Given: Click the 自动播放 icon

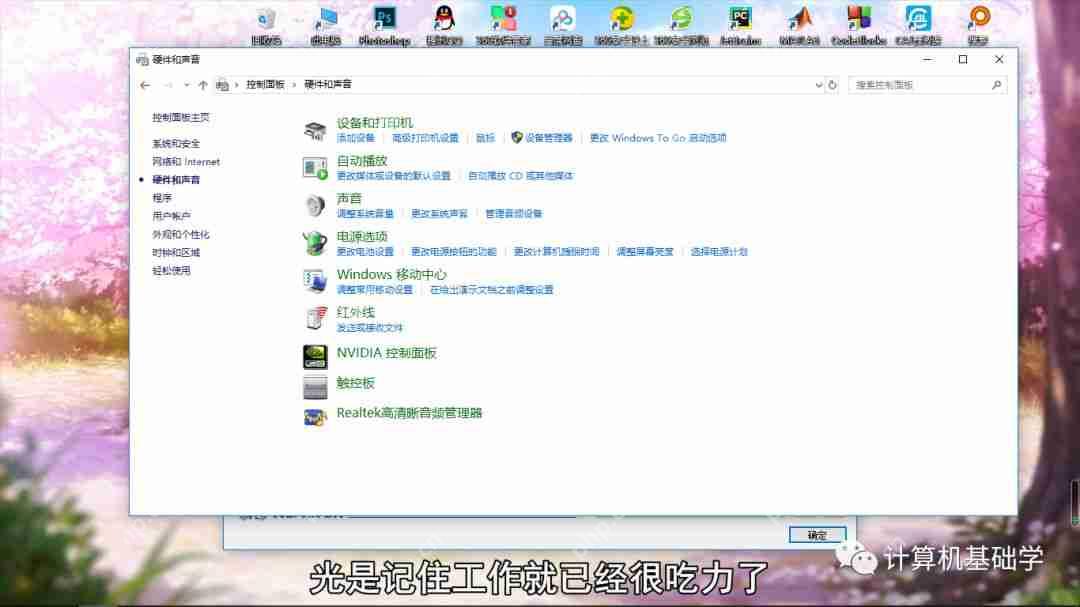Looking at the screenshot, I should coord(315,167).
